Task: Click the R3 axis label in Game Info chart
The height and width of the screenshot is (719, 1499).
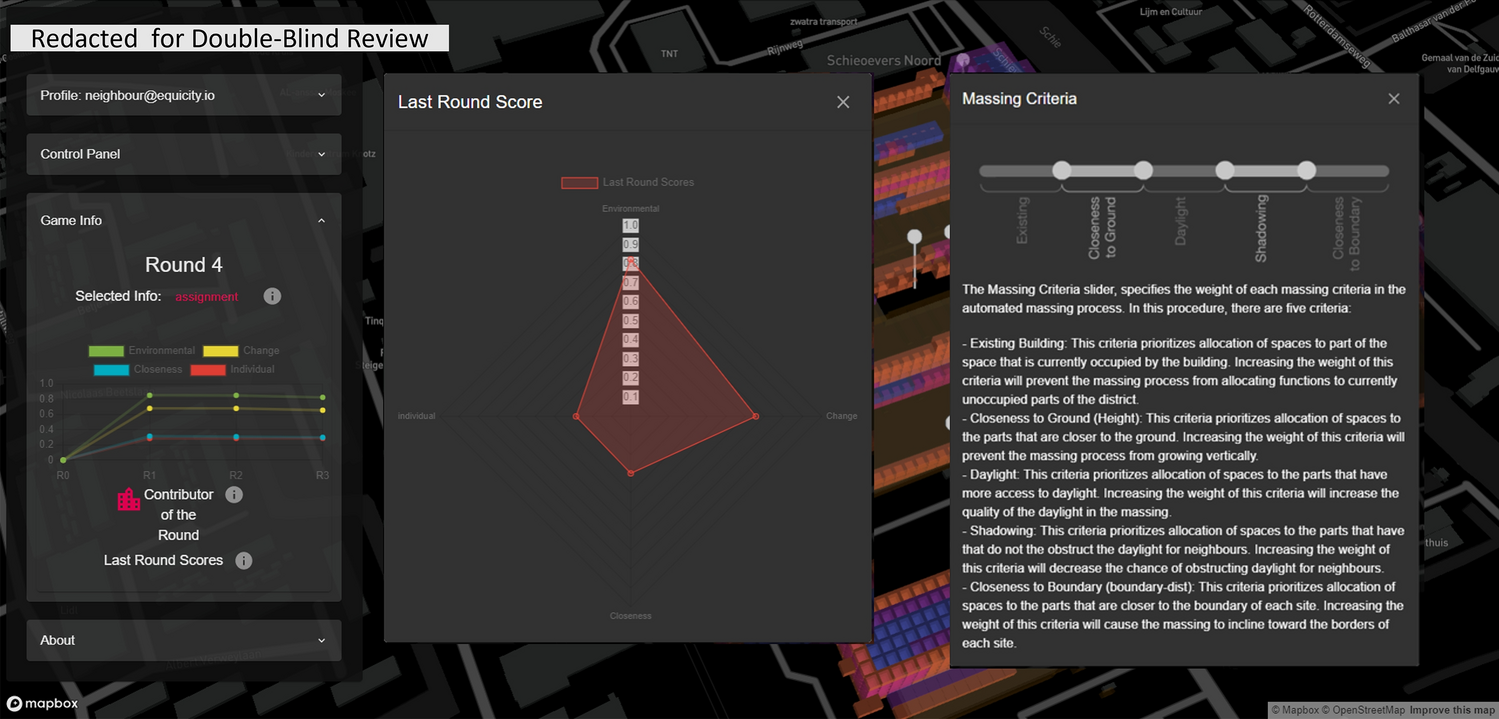Action: 322,475
